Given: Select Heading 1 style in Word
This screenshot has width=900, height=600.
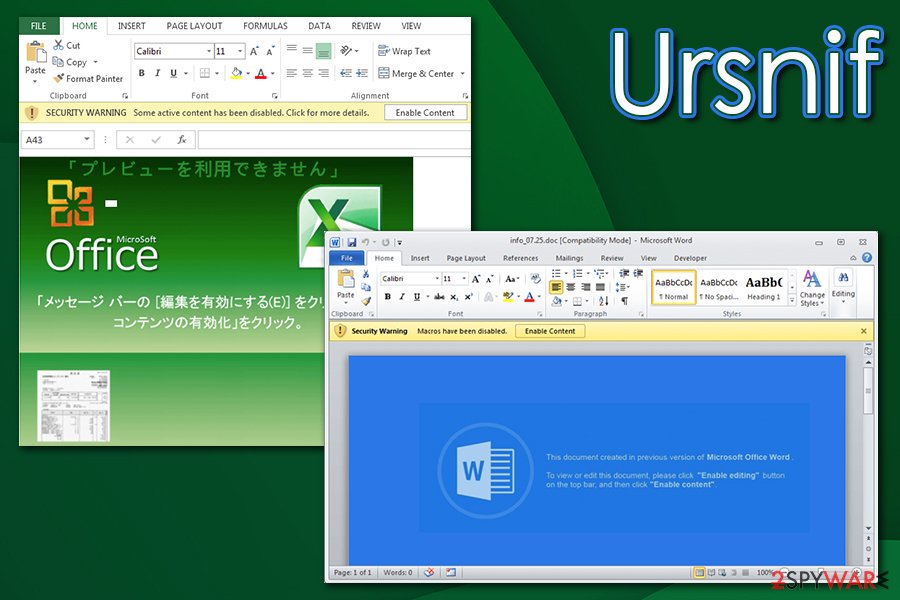Looking at the screenshot, I should click(x=763, y=287).
